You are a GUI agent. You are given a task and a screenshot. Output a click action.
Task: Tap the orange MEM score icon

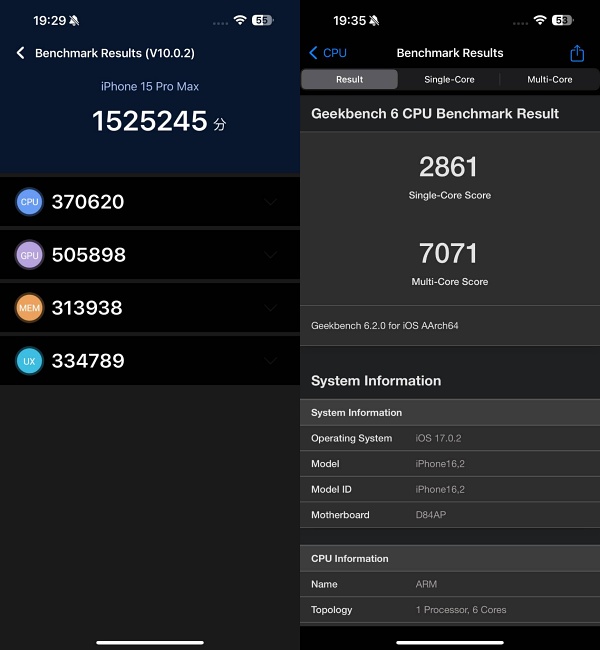pyautogui.click(x=29, y=308)
